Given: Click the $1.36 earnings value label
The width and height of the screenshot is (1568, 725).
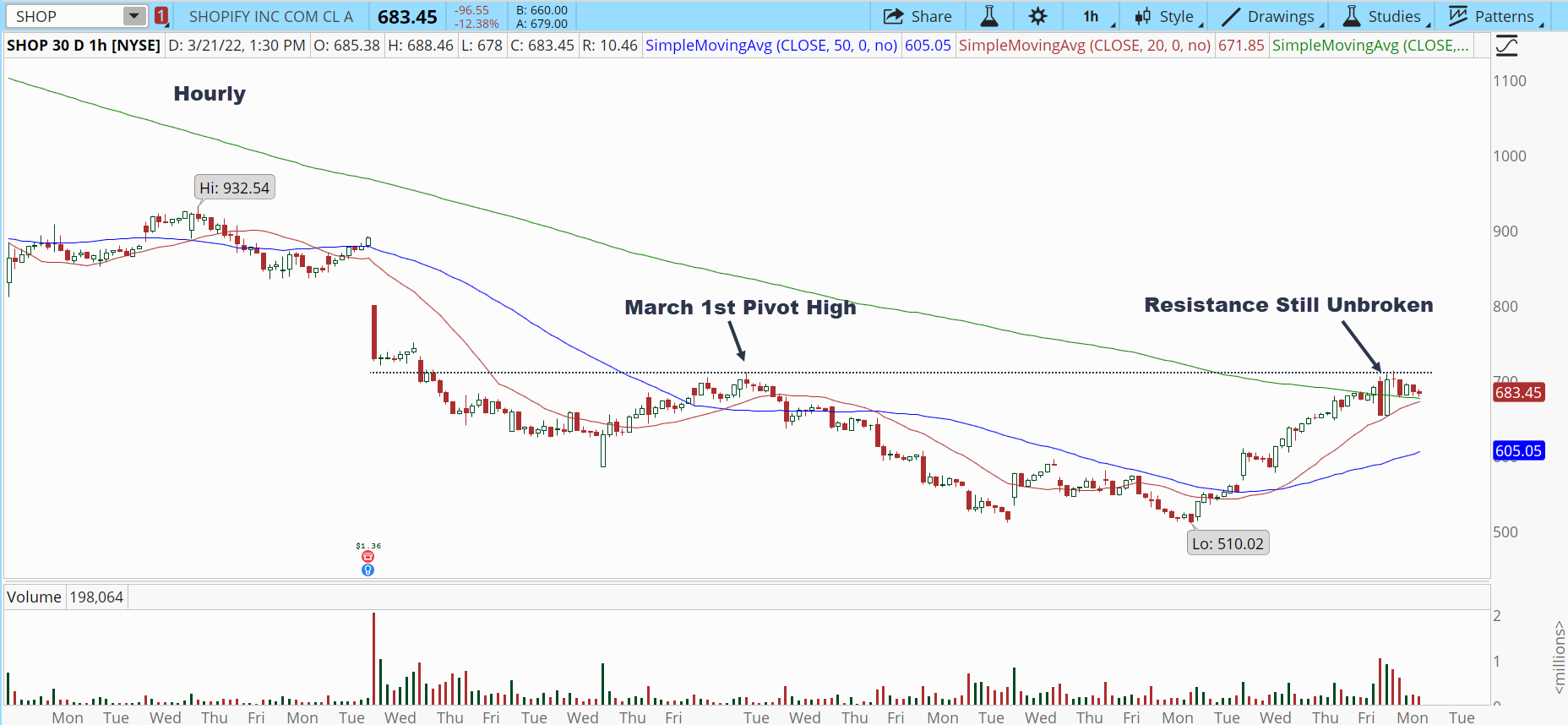Looking at the screenshot, I should (x=368, y=546).
